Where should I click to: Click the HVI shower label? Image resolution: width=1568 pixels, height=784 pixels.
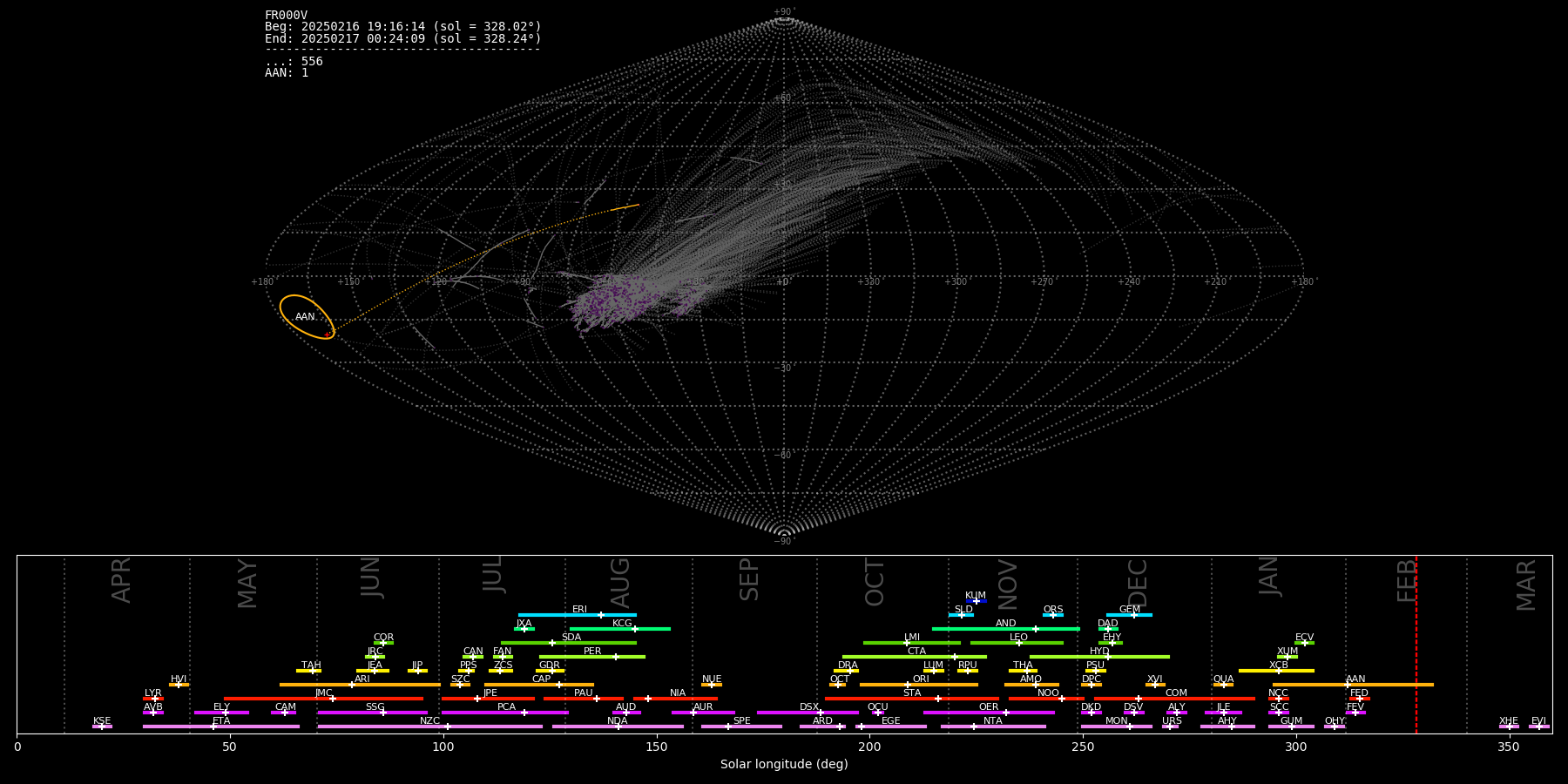point(179,679)
